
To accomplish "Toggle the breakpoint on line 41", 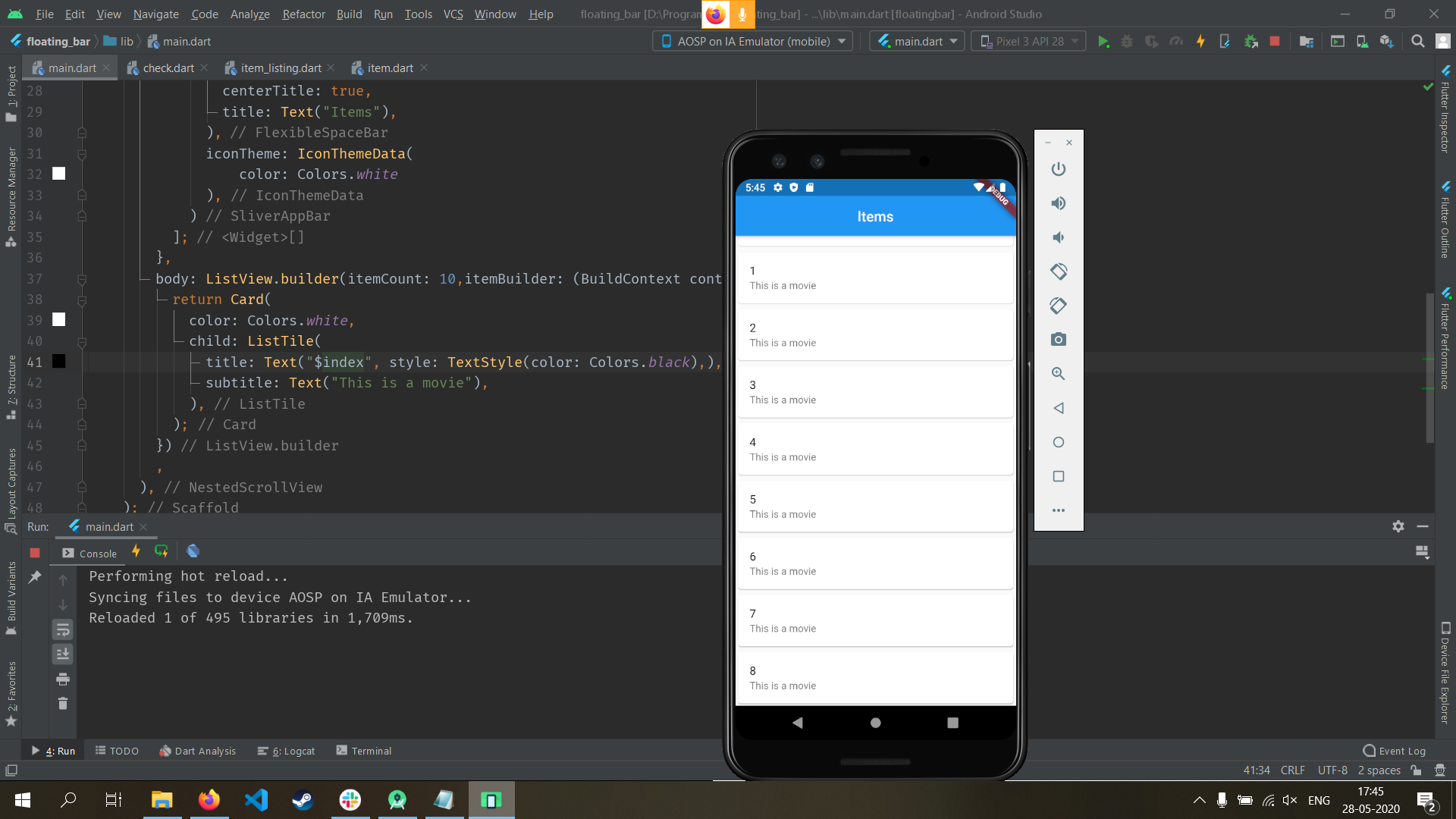I will tap(58, 362).
